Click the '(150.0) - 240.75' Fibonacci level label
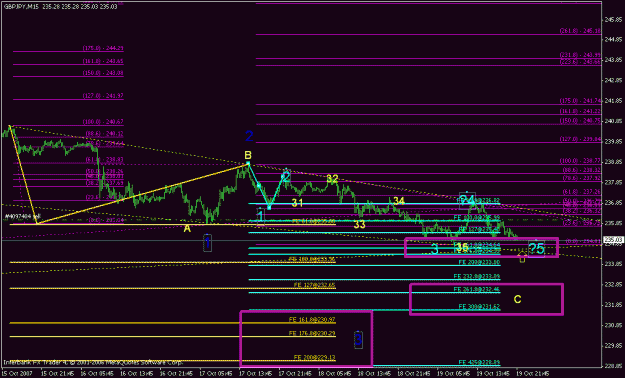The width and height of the screenshot is (625, 378). tap(580, 121)
